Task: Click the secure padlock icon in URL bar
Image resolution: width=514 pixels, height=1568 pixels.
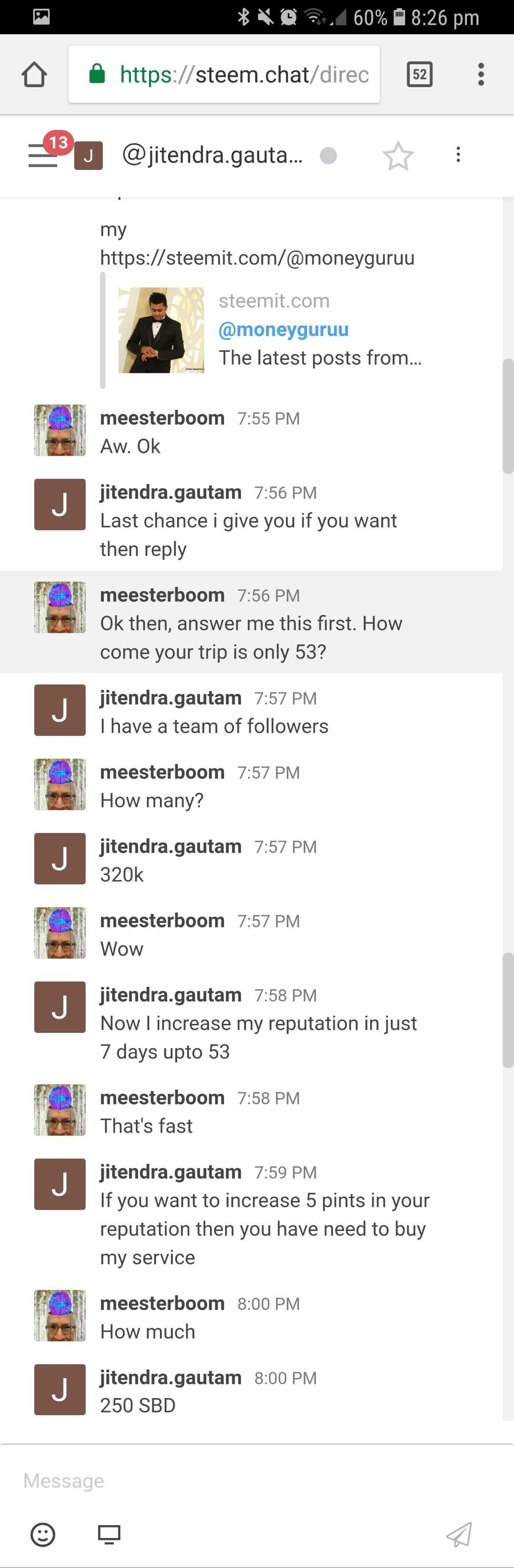Action: point(97,74)
